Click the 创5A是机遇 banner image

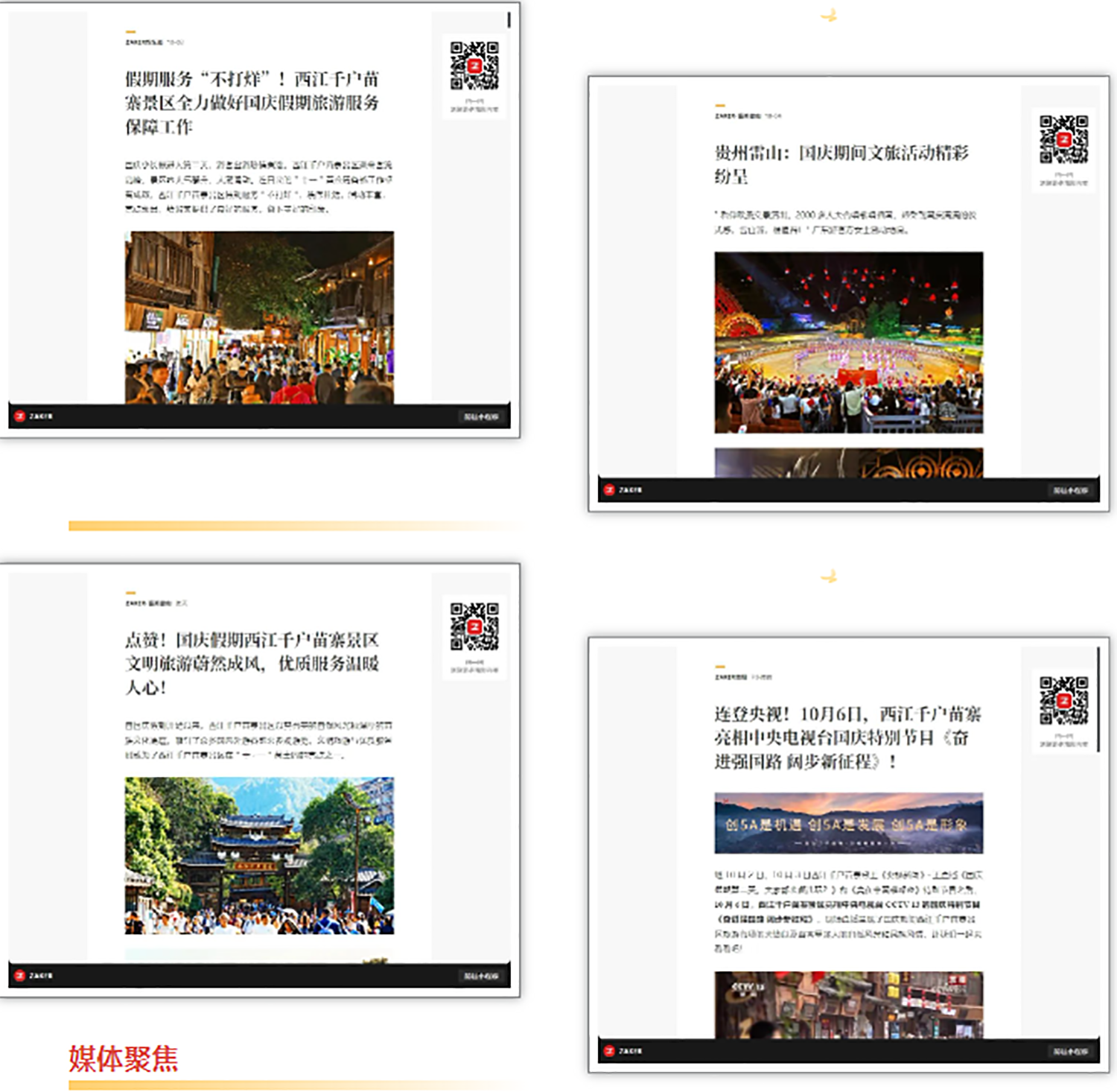coord(848,823)
